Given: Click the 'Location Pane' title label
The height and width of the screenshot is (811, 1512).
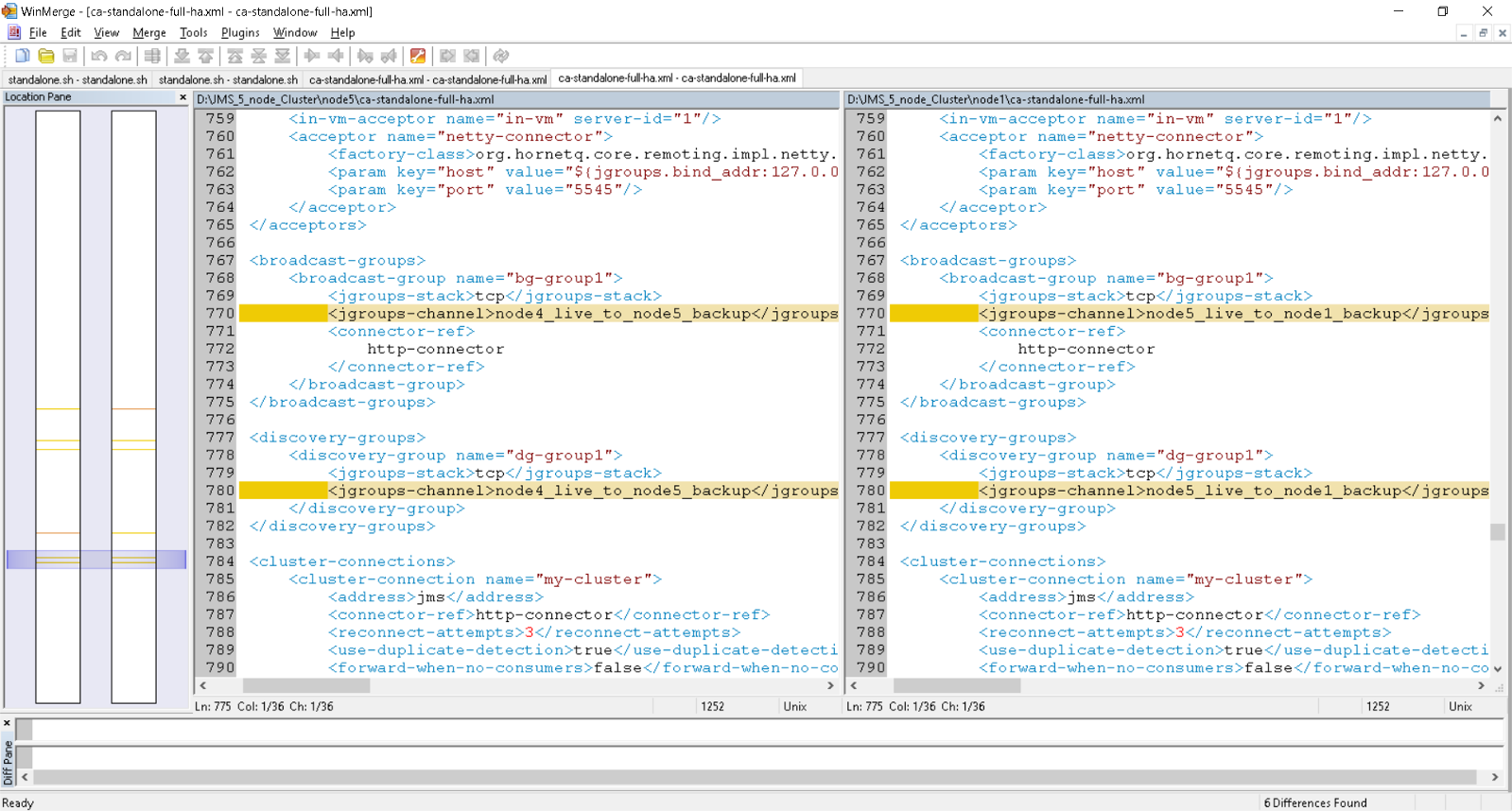Looking at the screenshot, I should click(38, 97).
